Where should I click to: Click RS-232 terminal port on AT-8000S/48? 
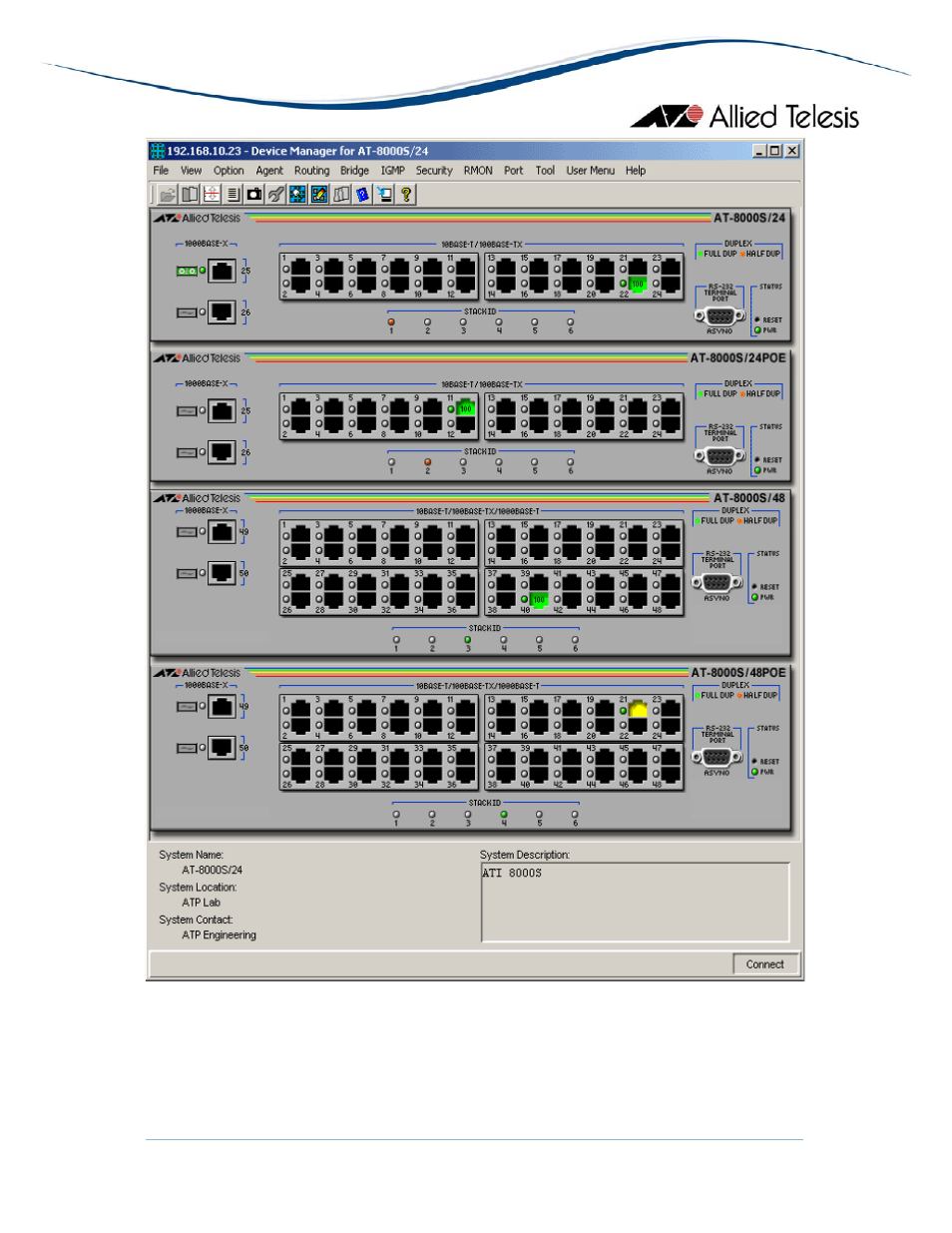tap(716, 583)
